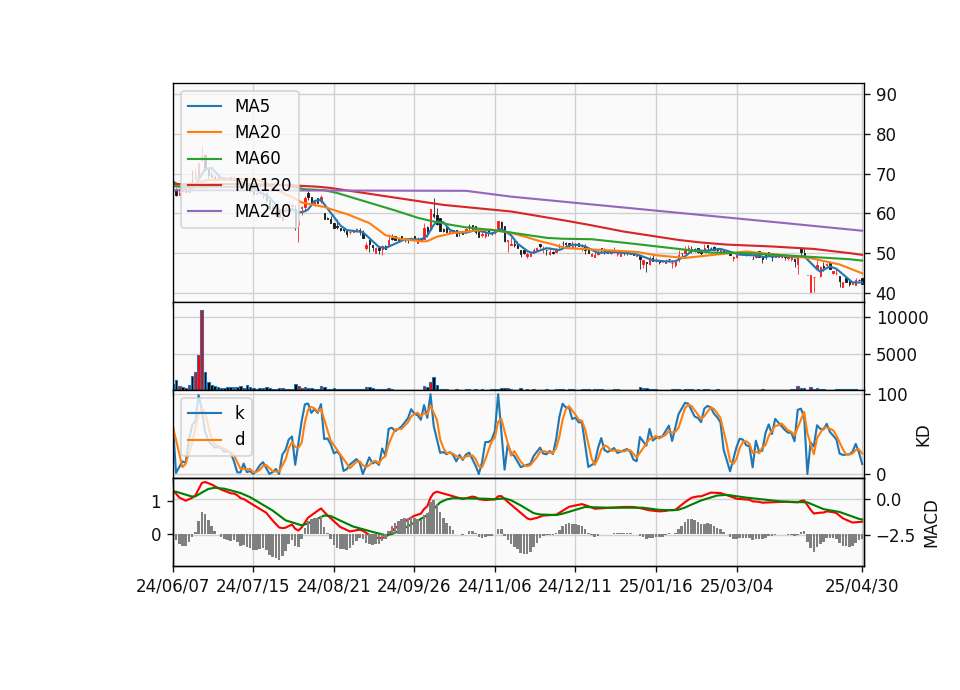Click the purple MA240 legend line sample
The height and width of the screenshot is (690, 960).
204,211
